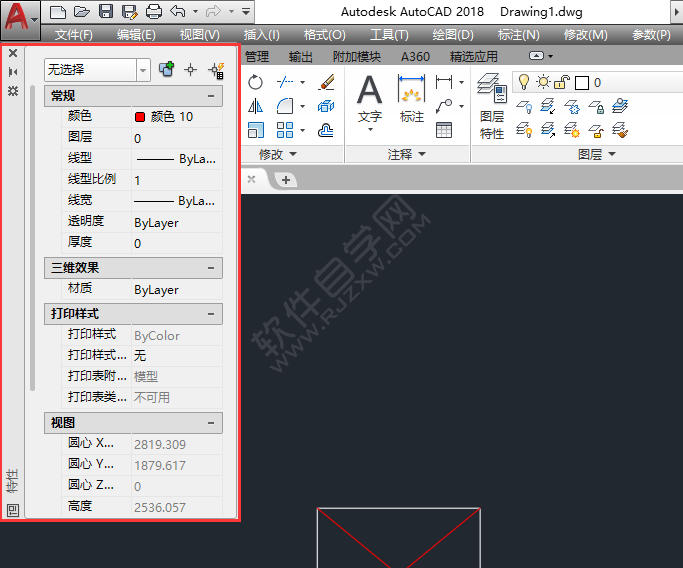
Task: Select the Explode tool
Action: (x=326, y=106)
